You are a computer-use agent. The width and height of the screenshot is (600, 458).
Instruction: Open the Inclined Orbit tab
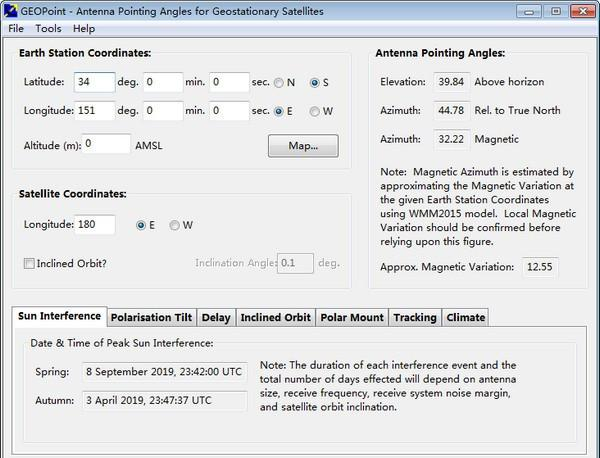(x=275, y=318)
